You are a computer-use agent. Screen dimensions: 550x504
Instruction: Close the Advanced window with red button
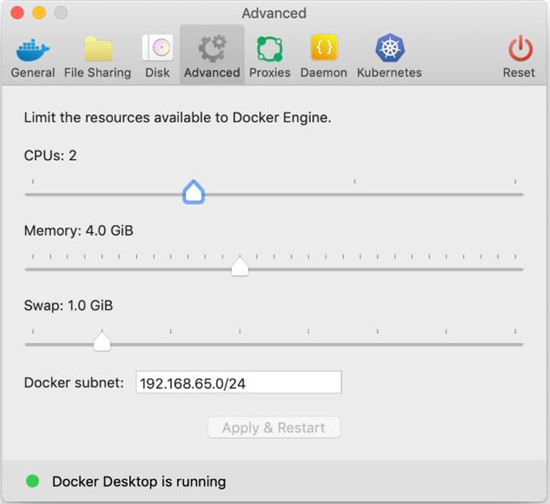coord(17,13)
